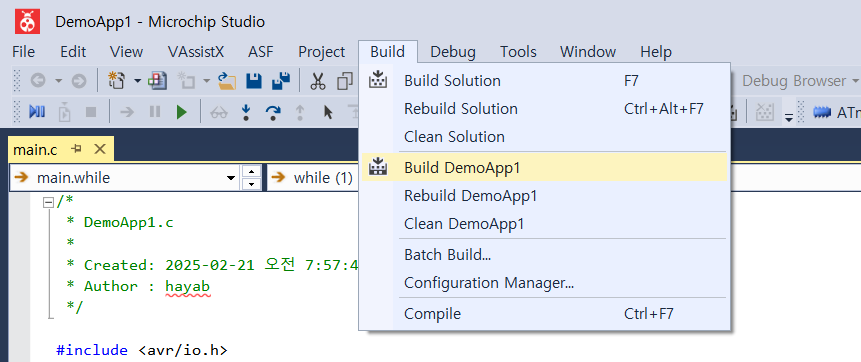861x362 pixels.
Task: Select Build DemoApp1 menu entry
Action: click(544, 168)
